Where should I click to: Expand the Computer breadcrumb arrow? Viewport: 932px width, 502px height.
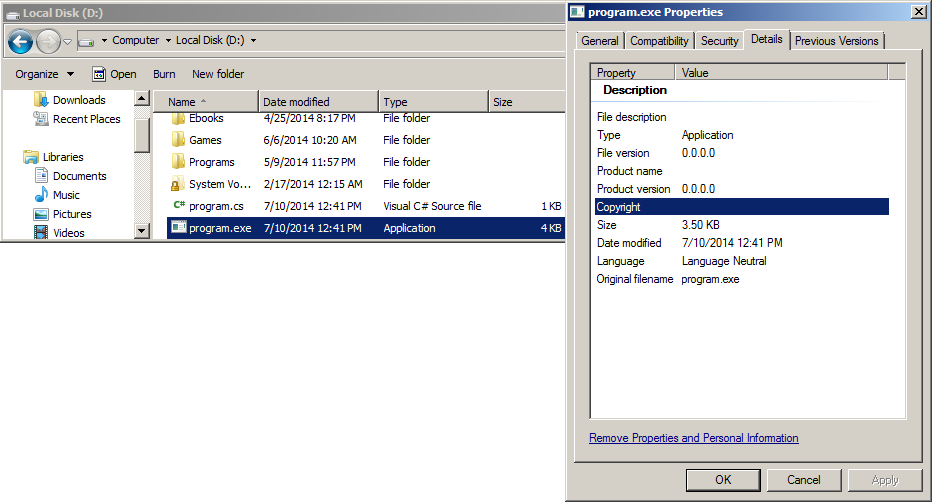[168, 41]
